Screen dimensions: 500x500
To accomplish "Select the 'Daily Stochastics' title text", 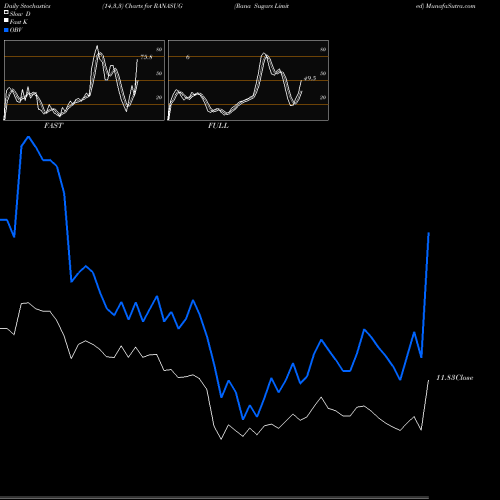I will [x=27, y=6].
